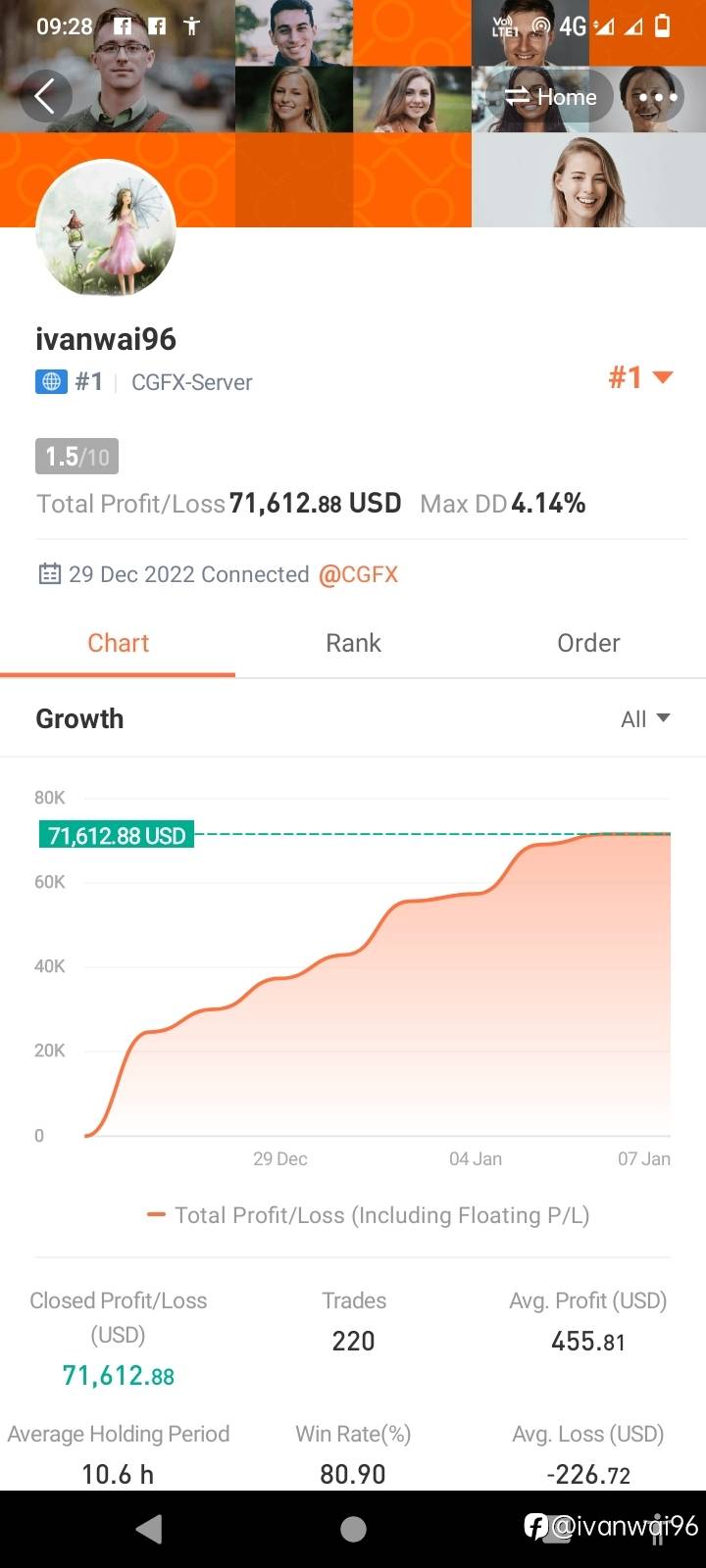Expand the #1 account dropdown

pos(640,377)
